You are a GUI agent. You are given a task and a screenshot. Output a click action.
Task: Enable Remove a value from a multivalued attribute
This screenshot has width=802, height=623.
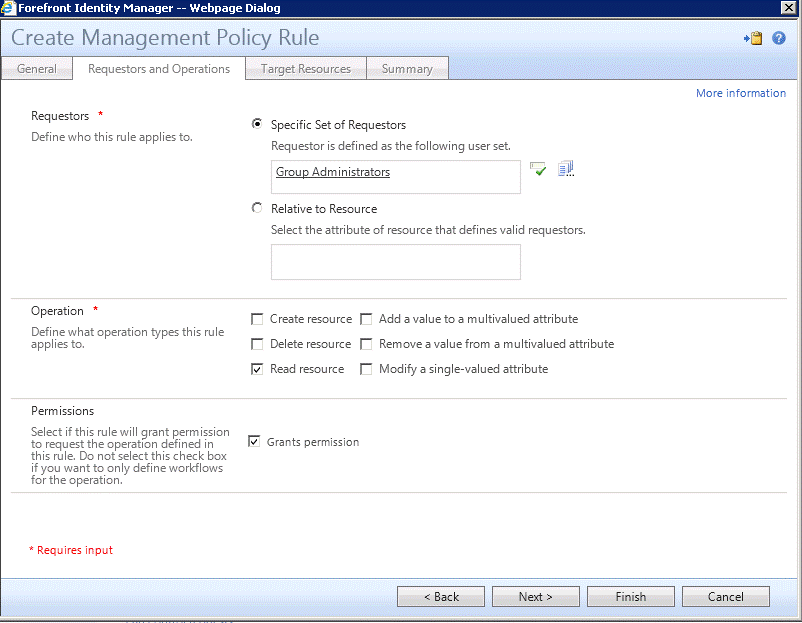click(366, 344)
